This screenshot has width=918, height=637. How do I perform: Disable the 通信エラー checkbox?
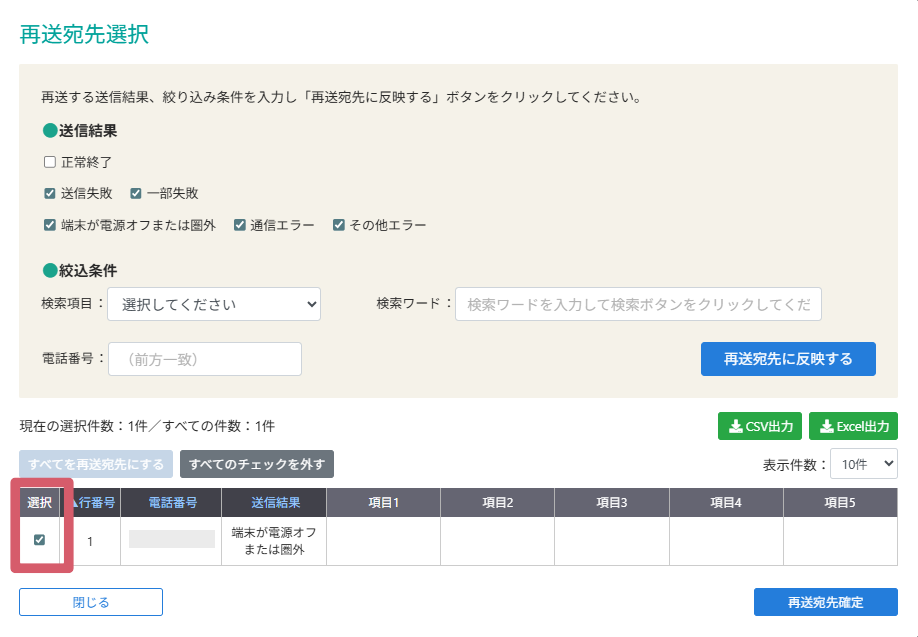pos(238,225)
